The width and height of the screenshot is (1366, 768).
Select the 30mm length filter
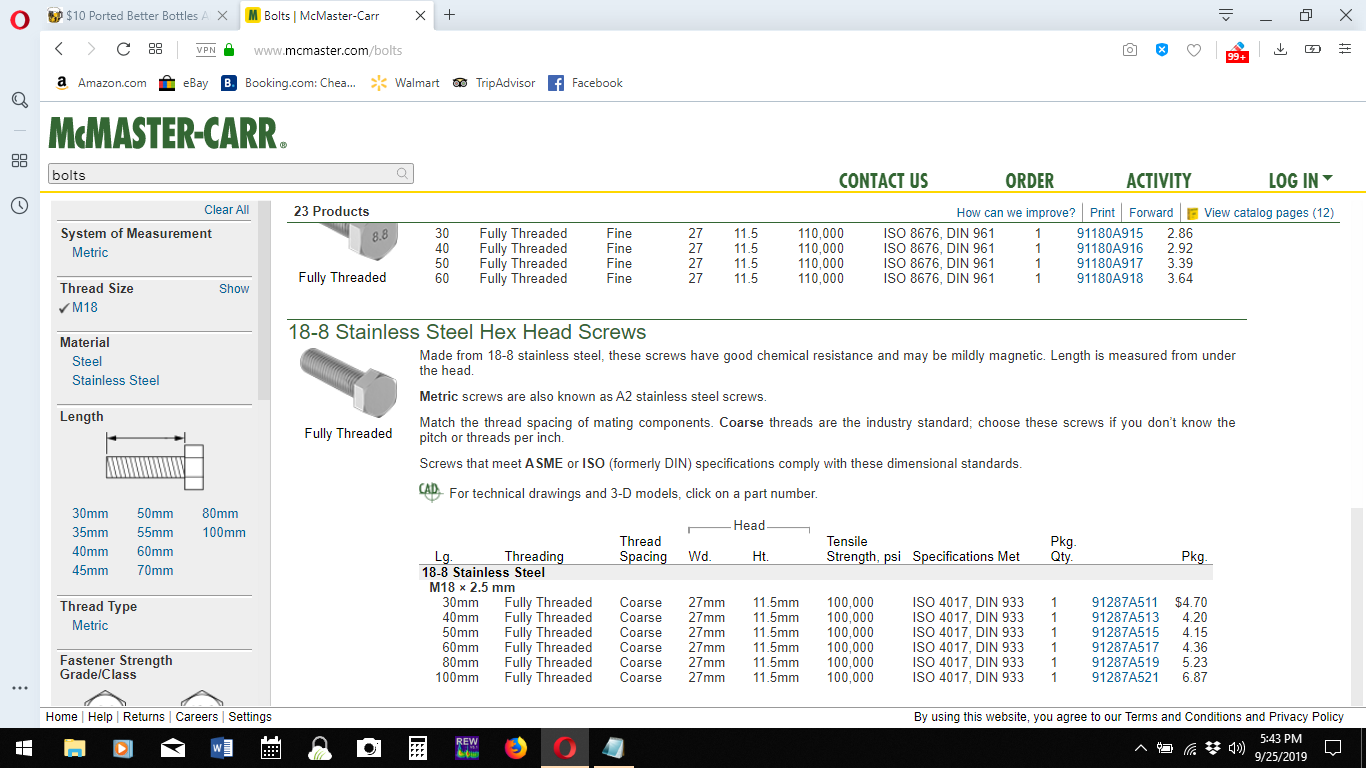tap(90, 513)
